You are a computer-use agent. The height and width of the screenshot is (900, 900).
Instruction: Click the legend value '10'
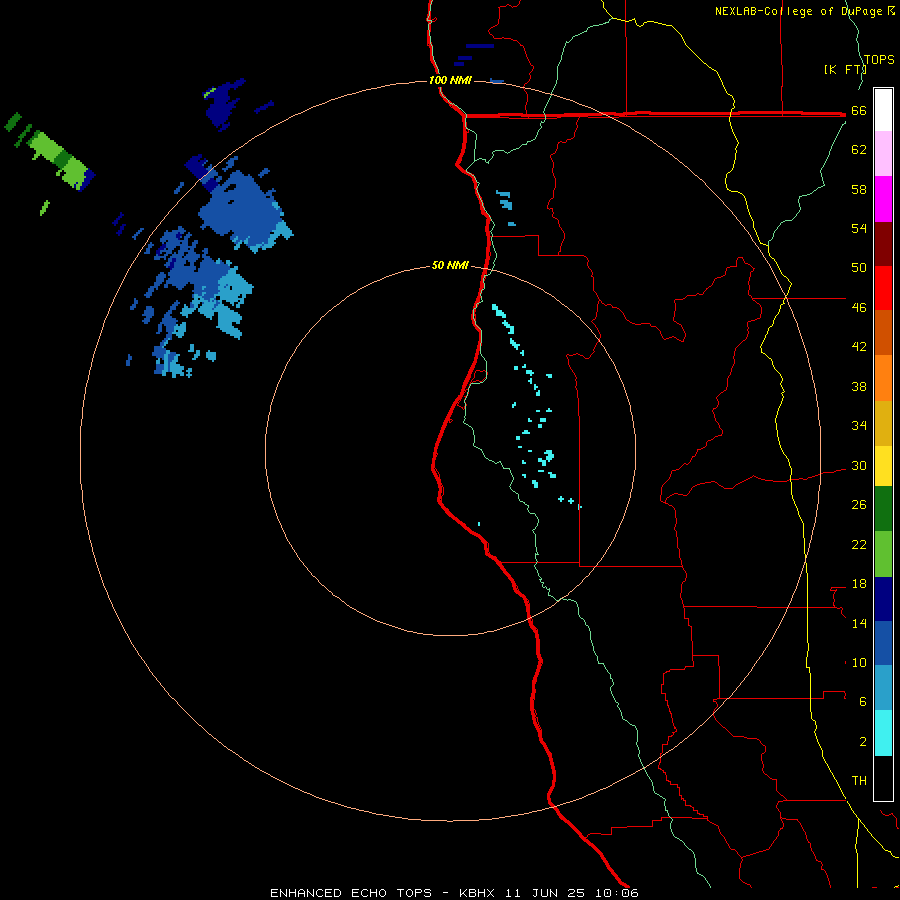point(859,662)
